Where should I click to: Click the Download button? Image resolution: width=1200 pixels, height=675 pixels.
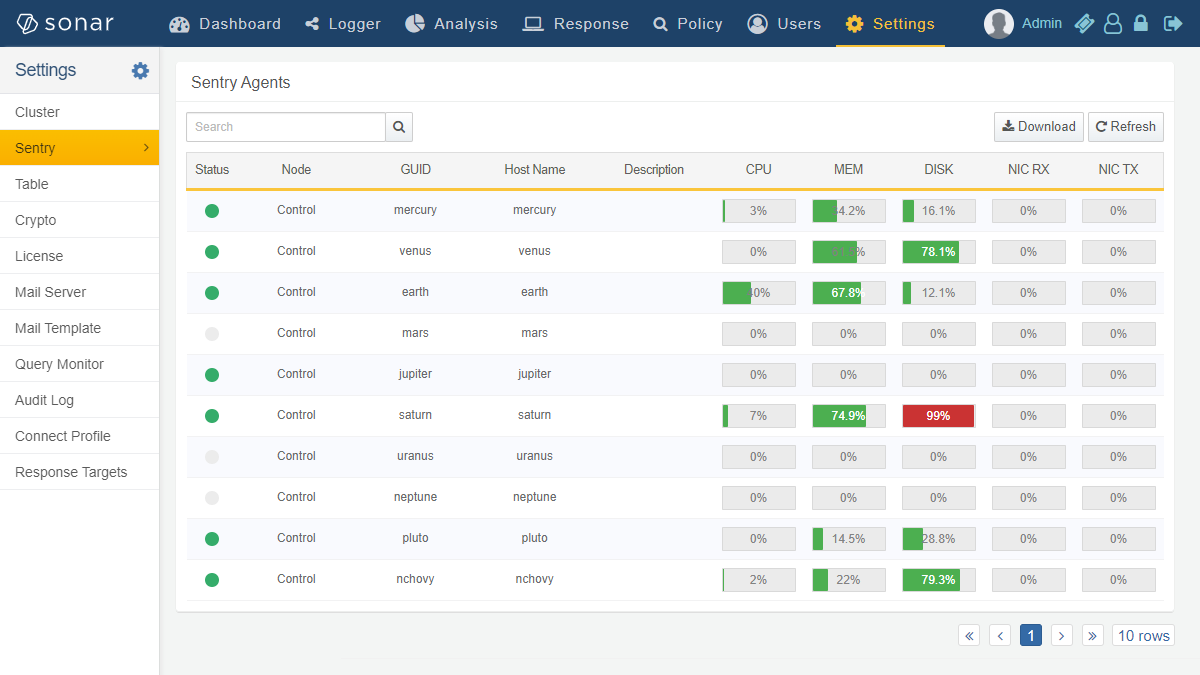[1039, 127]
